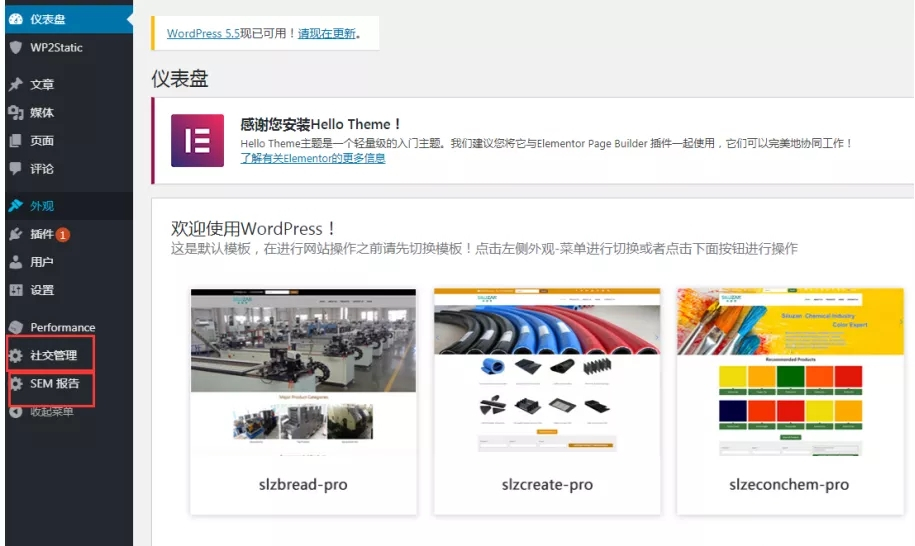Click the 仪表盘 page heading
Image resolution: width=915 pixels, height=546 pixels.
point(180,79)
